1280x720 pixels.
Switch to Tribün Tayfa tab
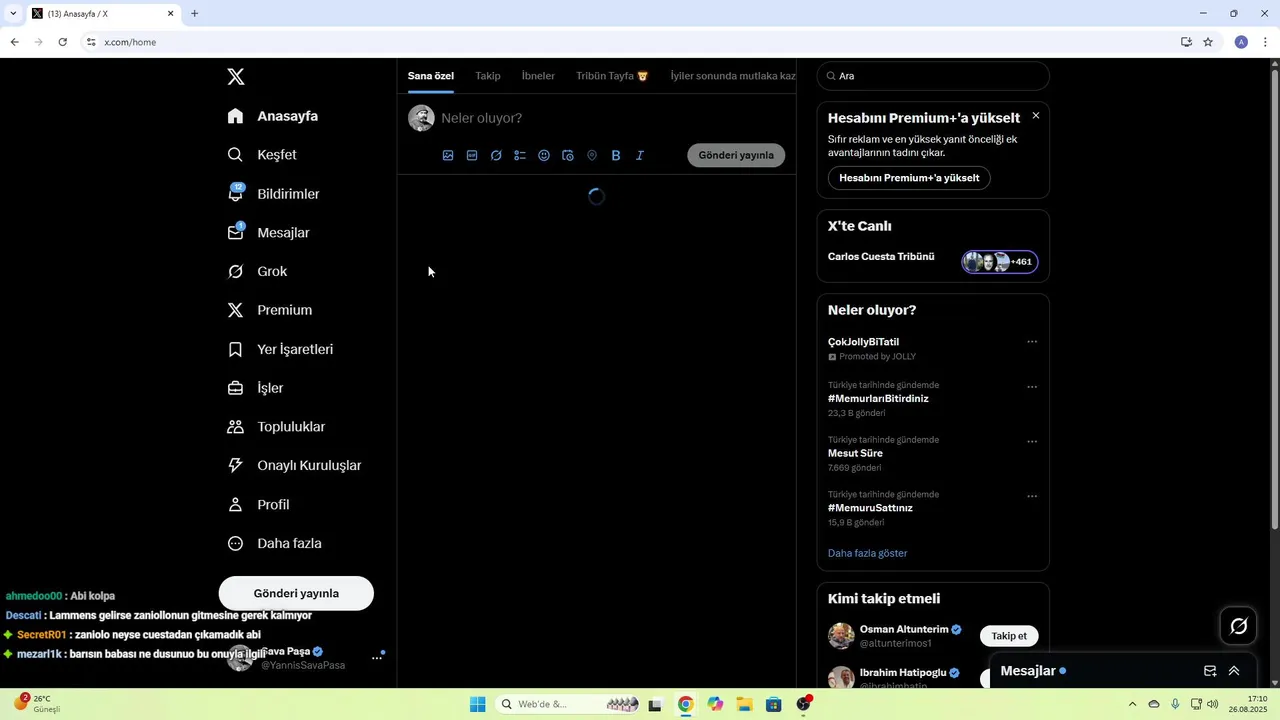click(612, 76)
